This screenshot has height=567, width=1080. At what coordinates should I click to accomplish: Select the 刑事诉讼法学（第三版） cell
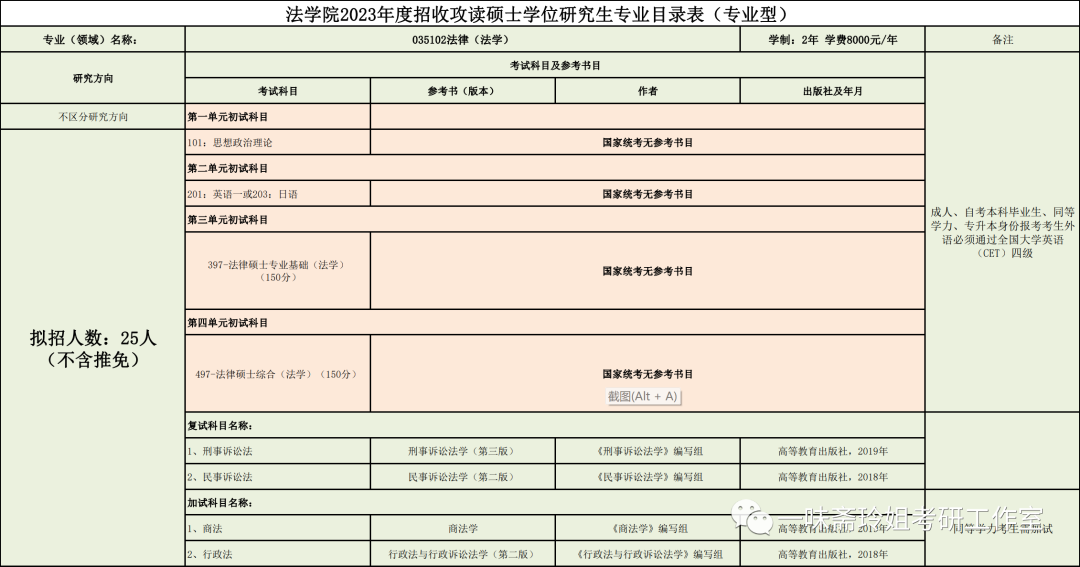(x=463, y=451)
